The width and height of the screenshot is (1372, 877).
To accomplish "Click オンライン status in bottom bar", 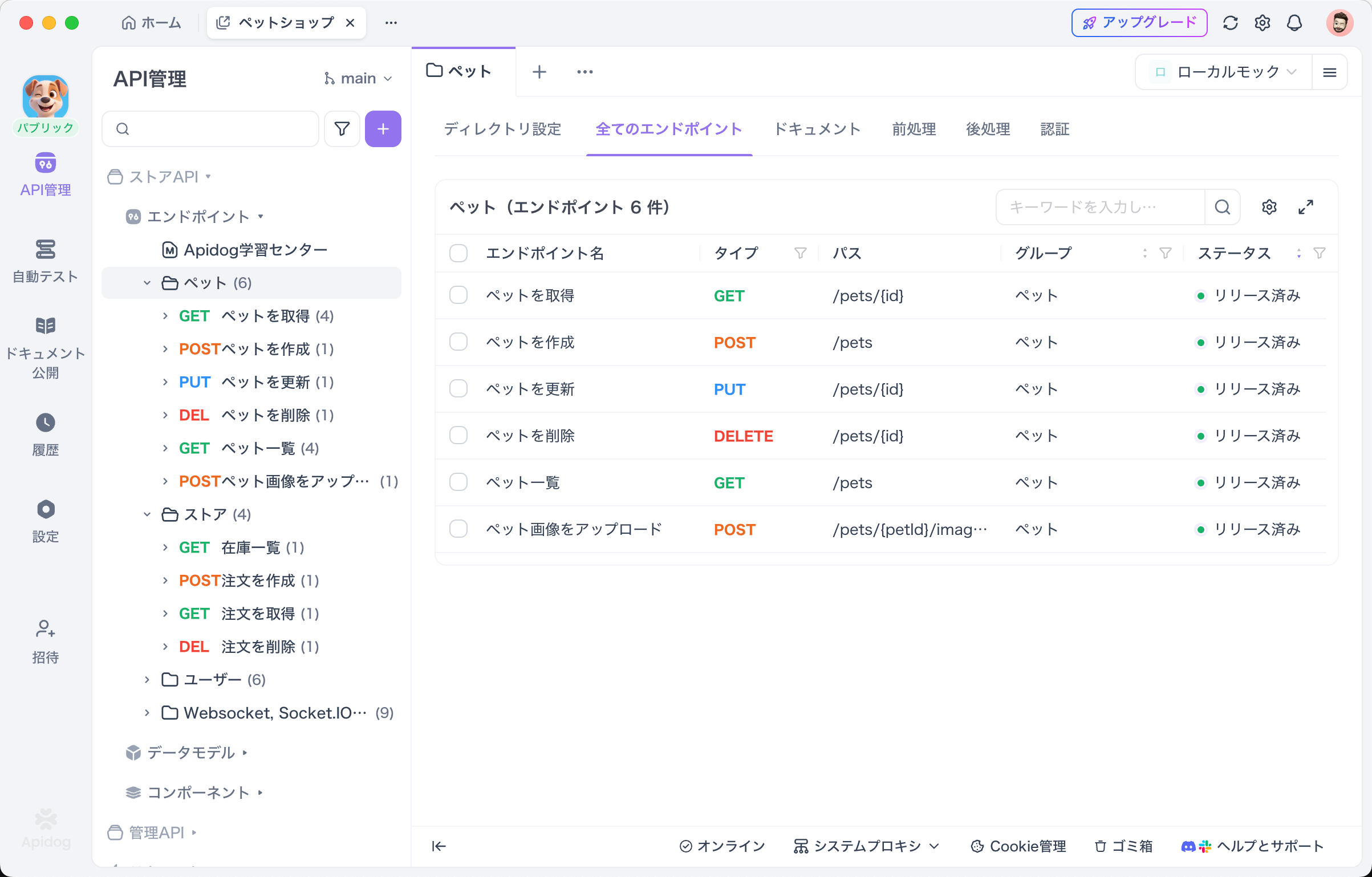I will [722, 846].
